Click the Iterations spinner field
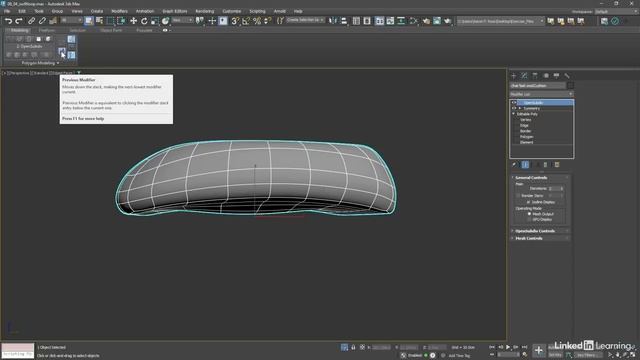The image size is (640, 360). tap(556, 189)
